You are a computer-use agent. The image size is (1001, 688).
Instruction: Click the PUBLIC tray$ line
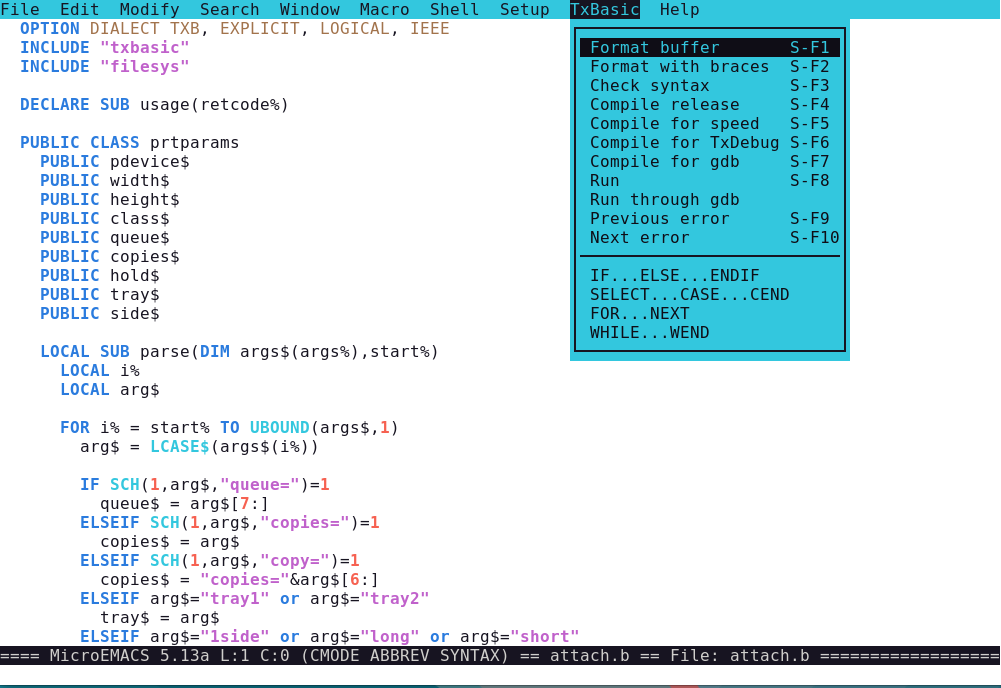point(99,295)
